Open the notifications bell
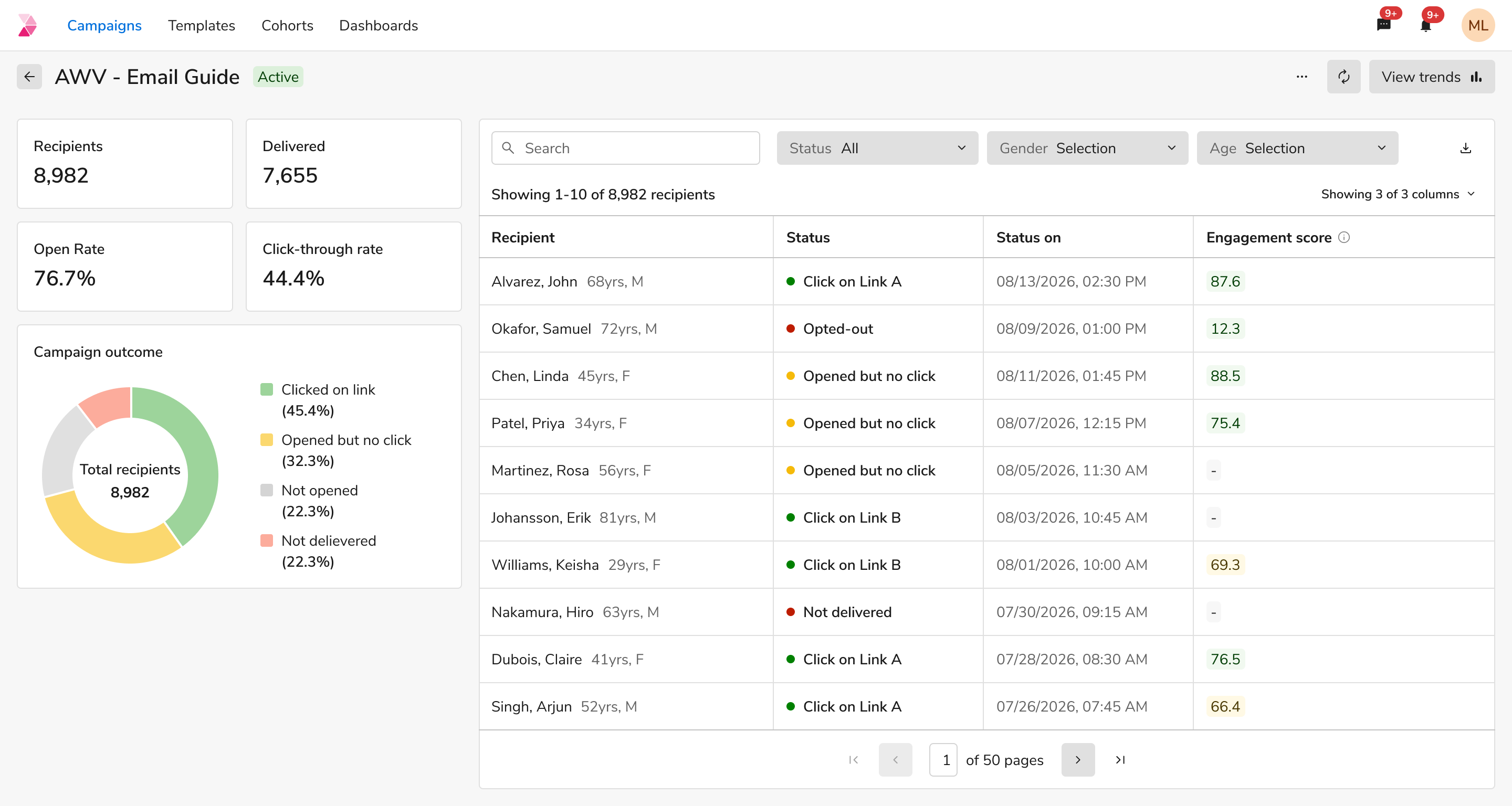 pyautogui.click(x=1425, y=25)
